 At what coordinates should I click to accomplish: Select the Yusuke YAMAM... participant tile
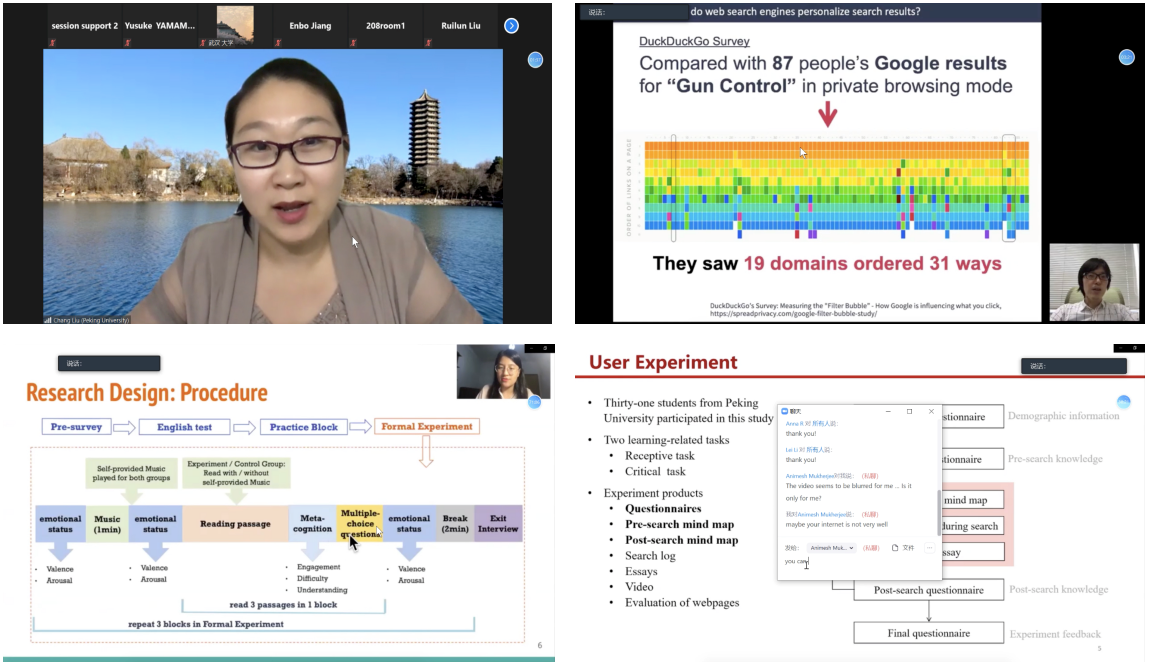tap(160, 26)
